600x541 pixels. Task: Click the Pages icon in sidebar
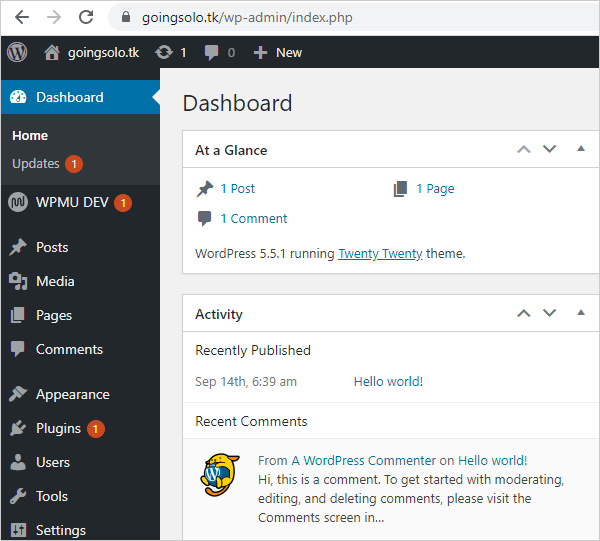[18, 315]
